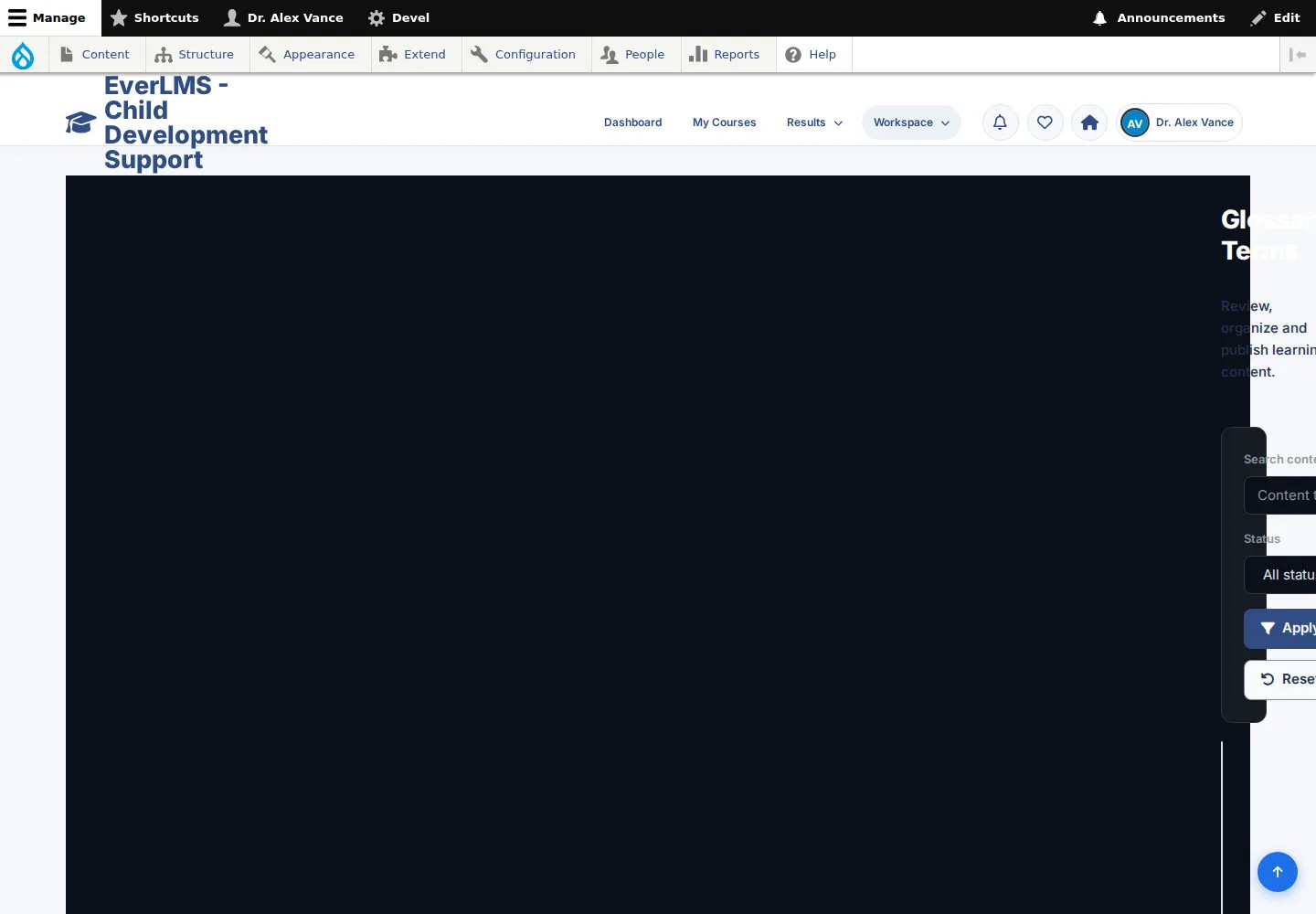Open the Configuration admin menu

[524, 55]
